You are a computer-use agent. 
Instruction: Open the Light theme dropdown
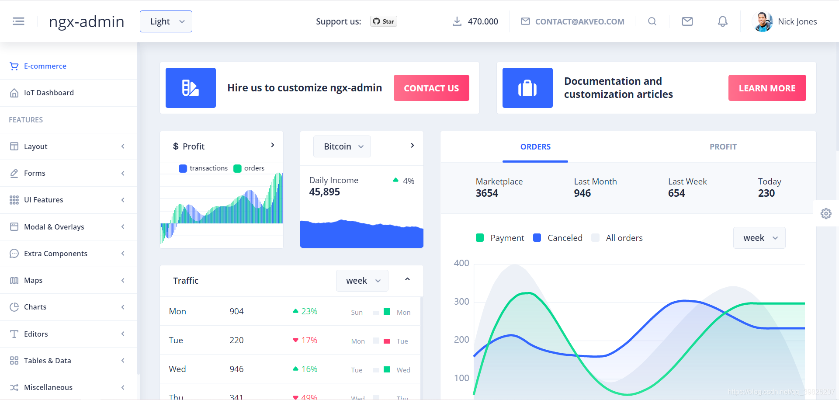click(x=166, y=21)
